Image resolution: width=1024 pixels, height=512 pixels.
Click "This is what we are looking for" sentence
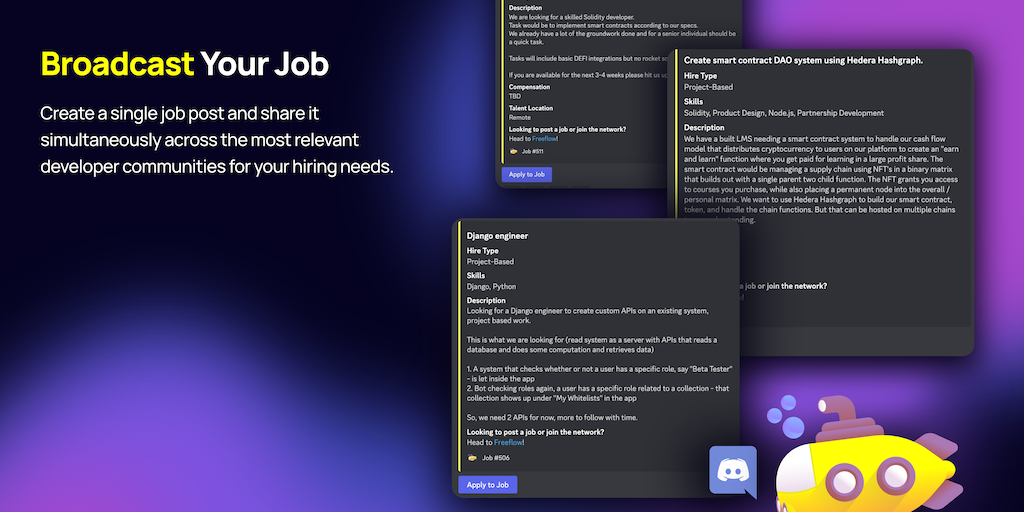[592, 344]
